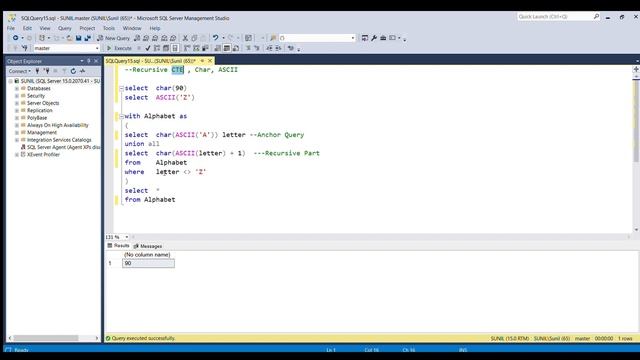Open the File menu
Image resolution: width=640 pixels, height=360 pixels.
pos(11,28)
